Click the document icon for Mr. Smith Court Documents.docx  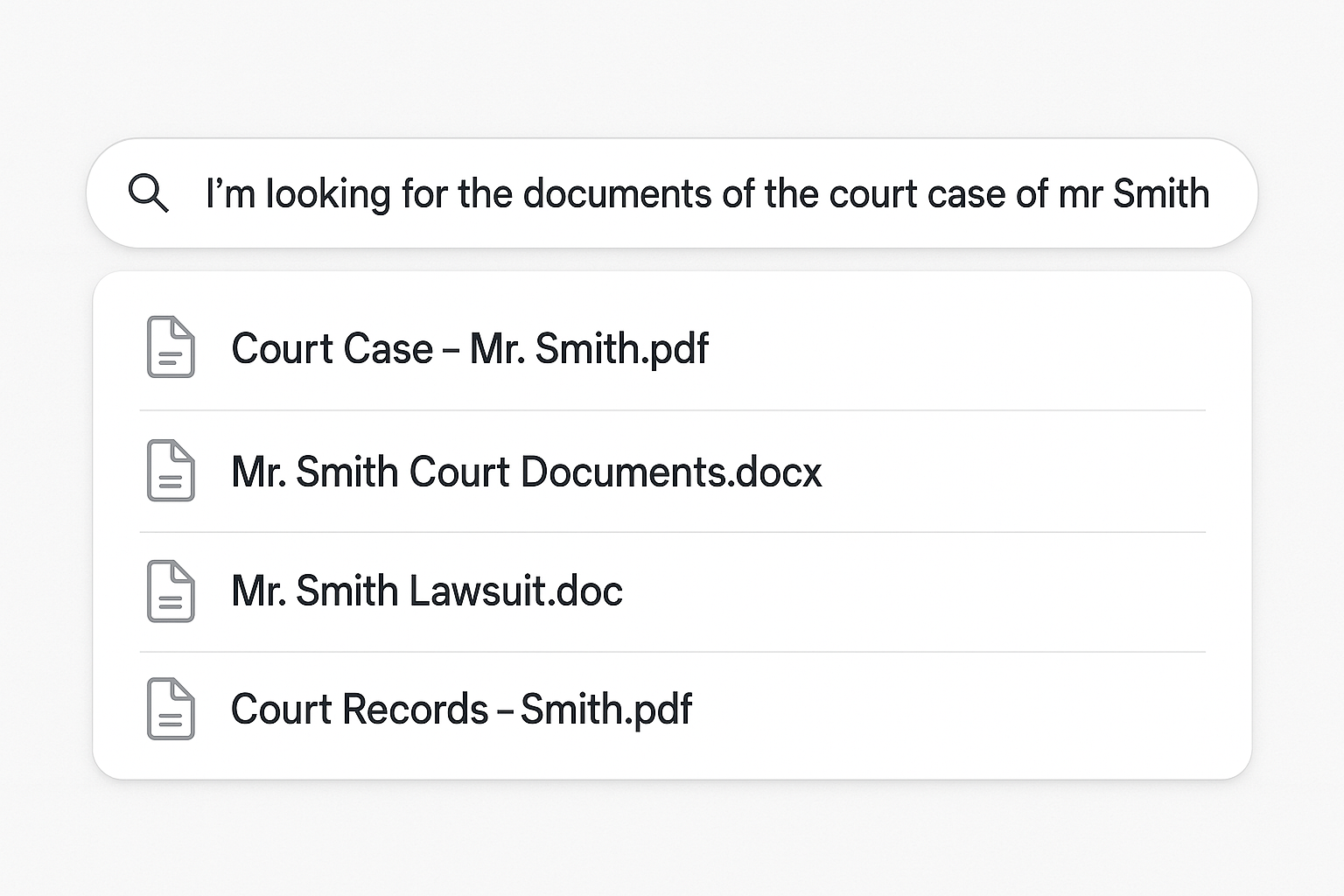tap(171, 471)
